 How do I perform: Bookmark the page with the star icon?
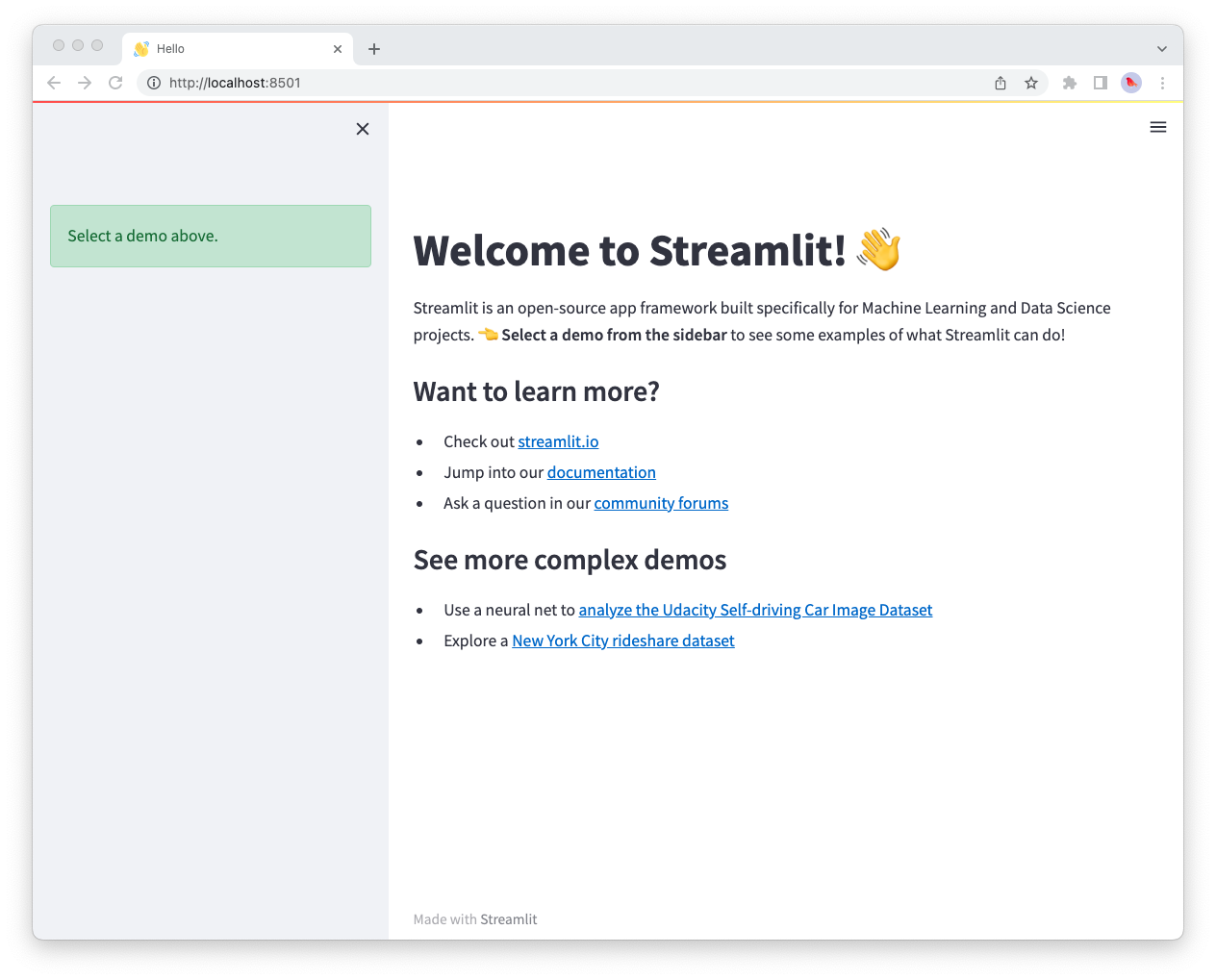tap(1031, 83)
